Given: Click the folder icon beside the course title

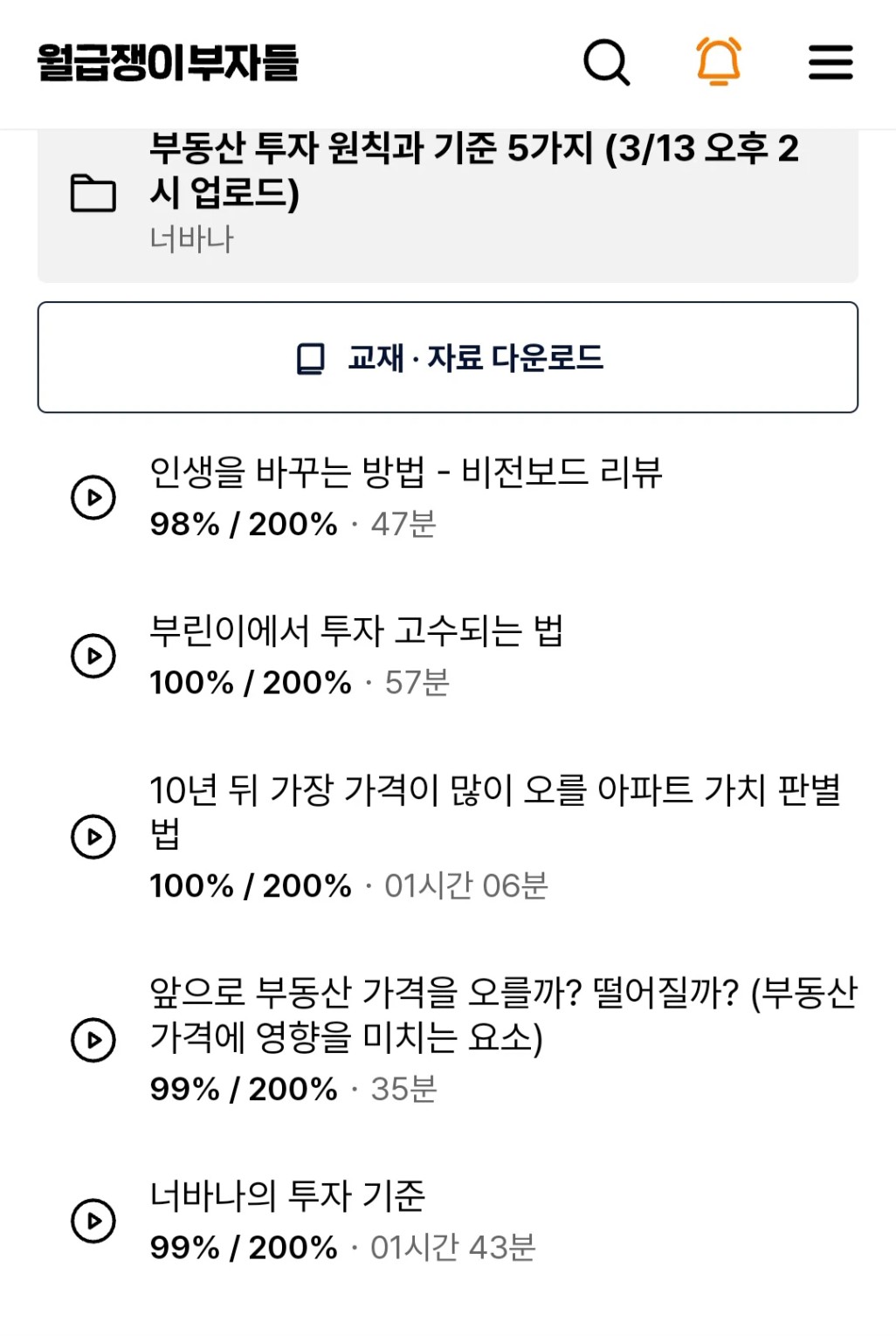Looking at the screenshot, I should pyautogui.click(x=93, y=193).
